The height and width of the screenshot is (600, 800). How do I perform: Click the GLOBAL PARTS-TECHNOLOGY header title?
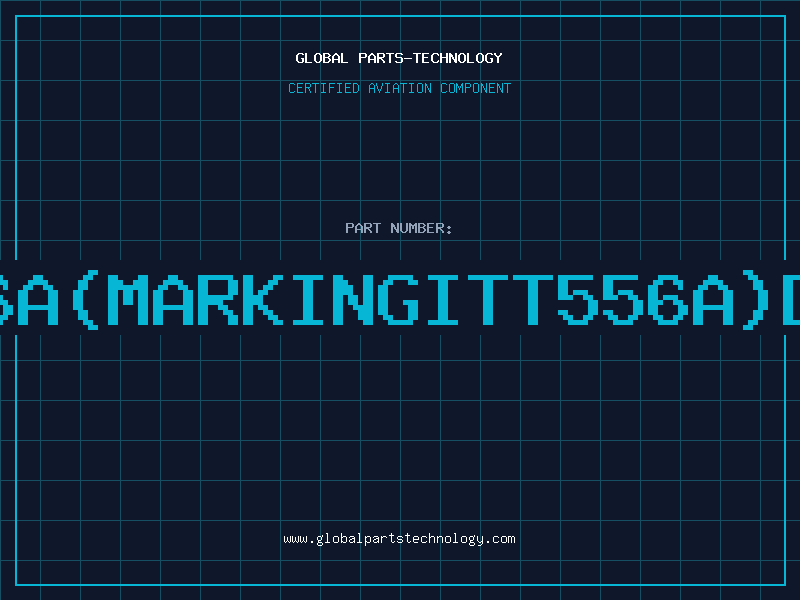point(399,58)
